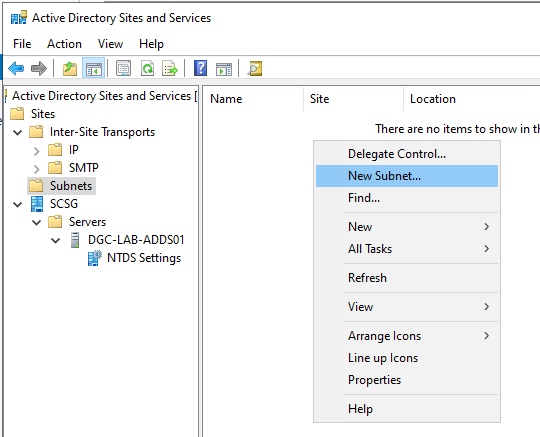The height and width of the screenshot is (437, 540).
Task: Click the Find magnifier toolbar icon
Action: pos(255,69)
